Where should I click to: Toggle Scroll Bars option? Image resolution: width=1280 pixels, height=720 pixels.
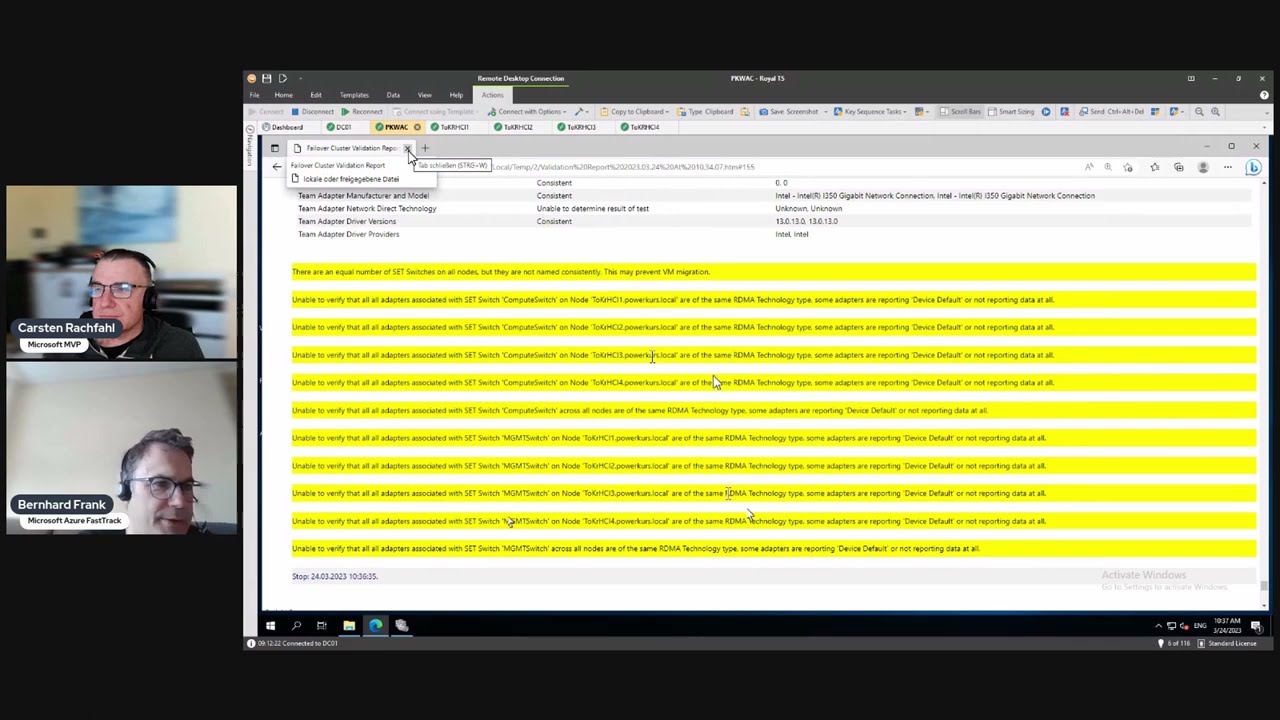pyautogui.click(x=960, y=112)
